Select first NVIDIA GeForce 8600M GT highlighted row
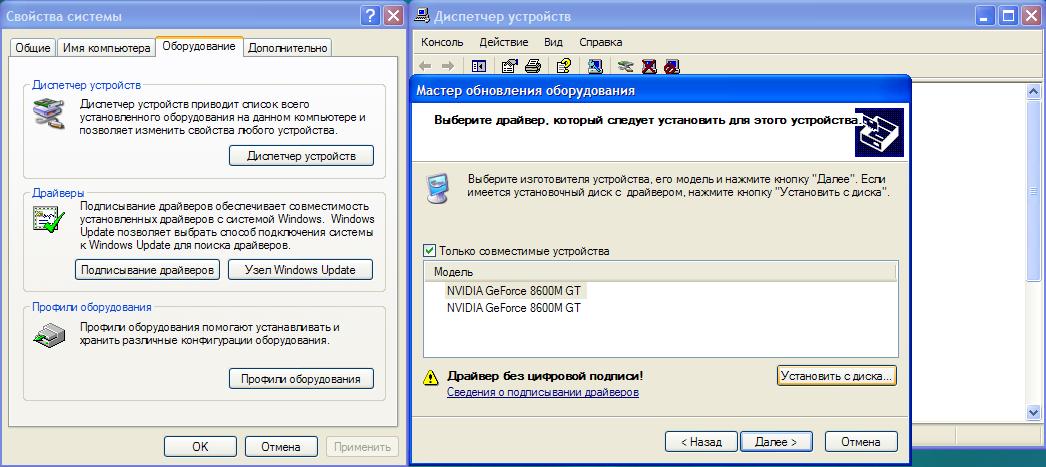This screenshot has height=467, width=1046. pyautogui.click(x=514, y=291)
